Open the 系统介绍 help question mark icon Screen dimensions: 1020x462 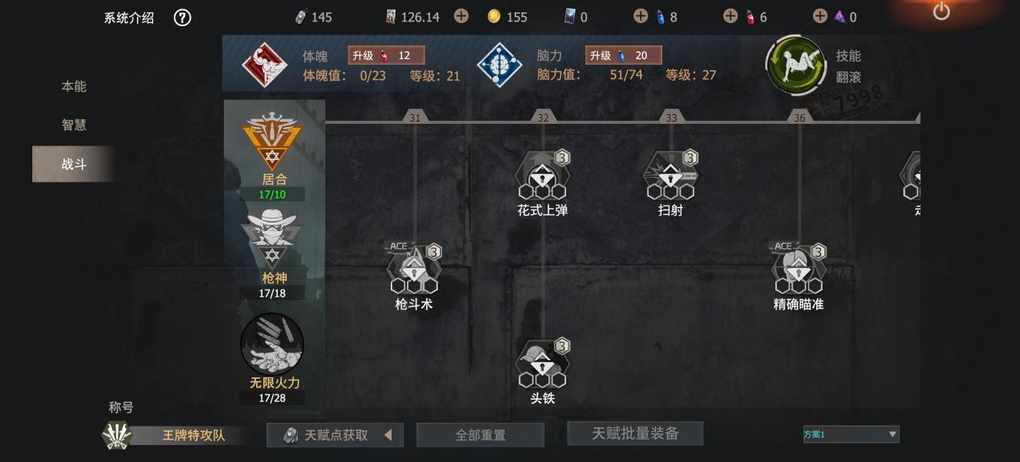tap(183, 18)
